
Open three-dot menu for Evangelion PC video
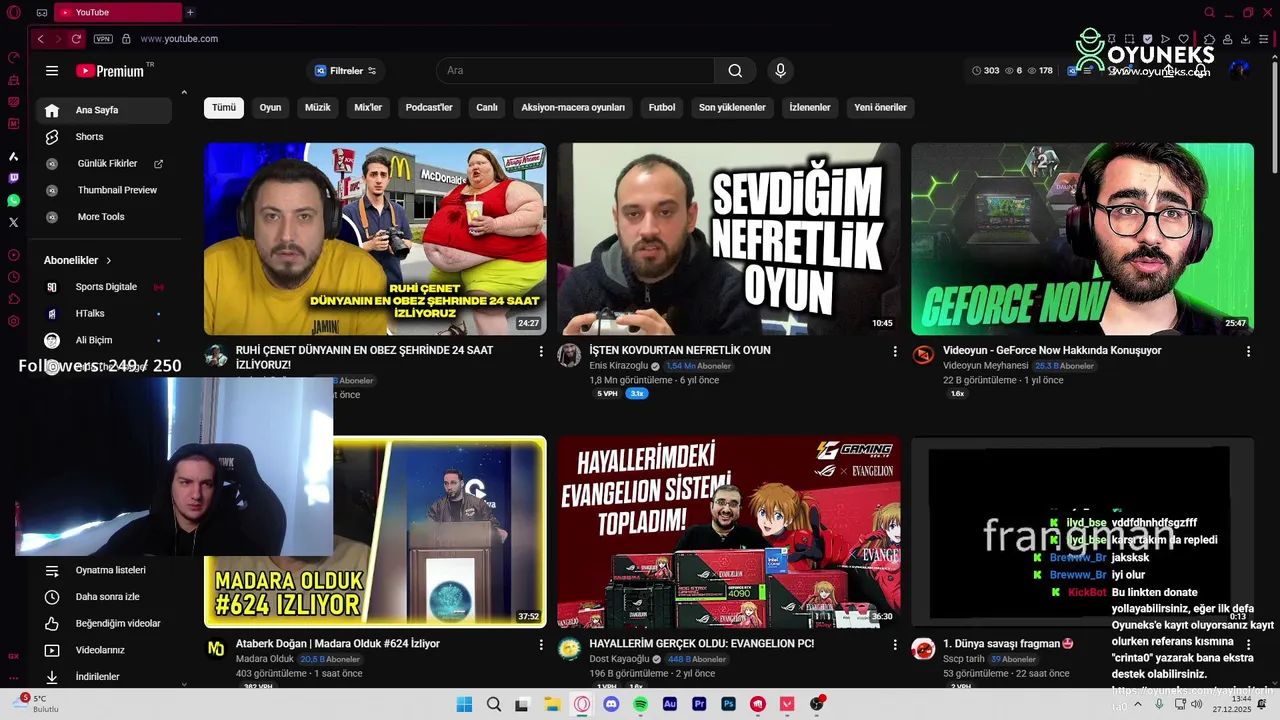tap(895, 644)
